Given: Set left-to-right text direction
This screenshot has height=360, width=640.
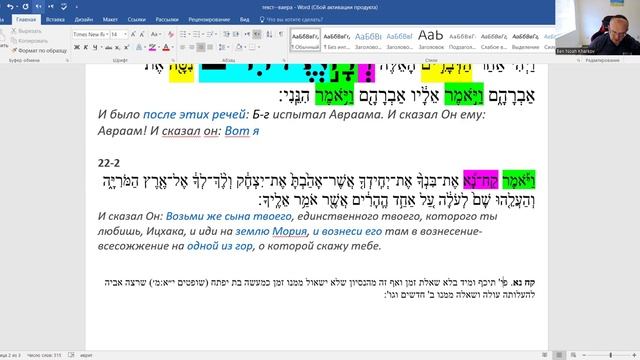Looking at the screenshot, I should click(247, 34).
